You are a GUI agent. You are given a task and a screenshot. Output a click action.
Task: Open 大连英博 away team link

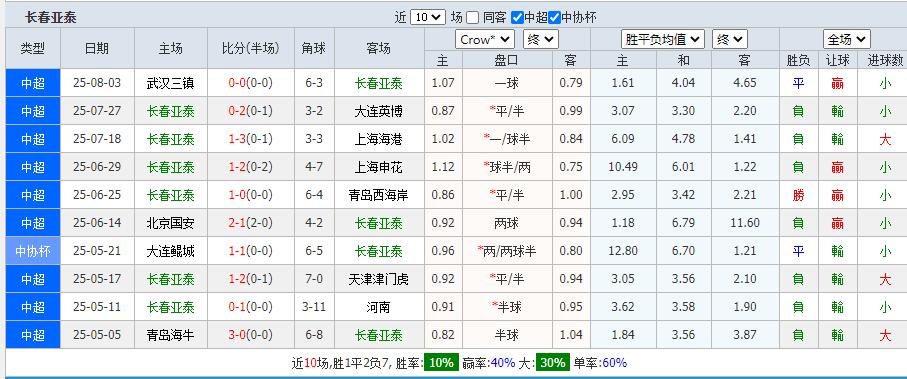click(378, 111)
